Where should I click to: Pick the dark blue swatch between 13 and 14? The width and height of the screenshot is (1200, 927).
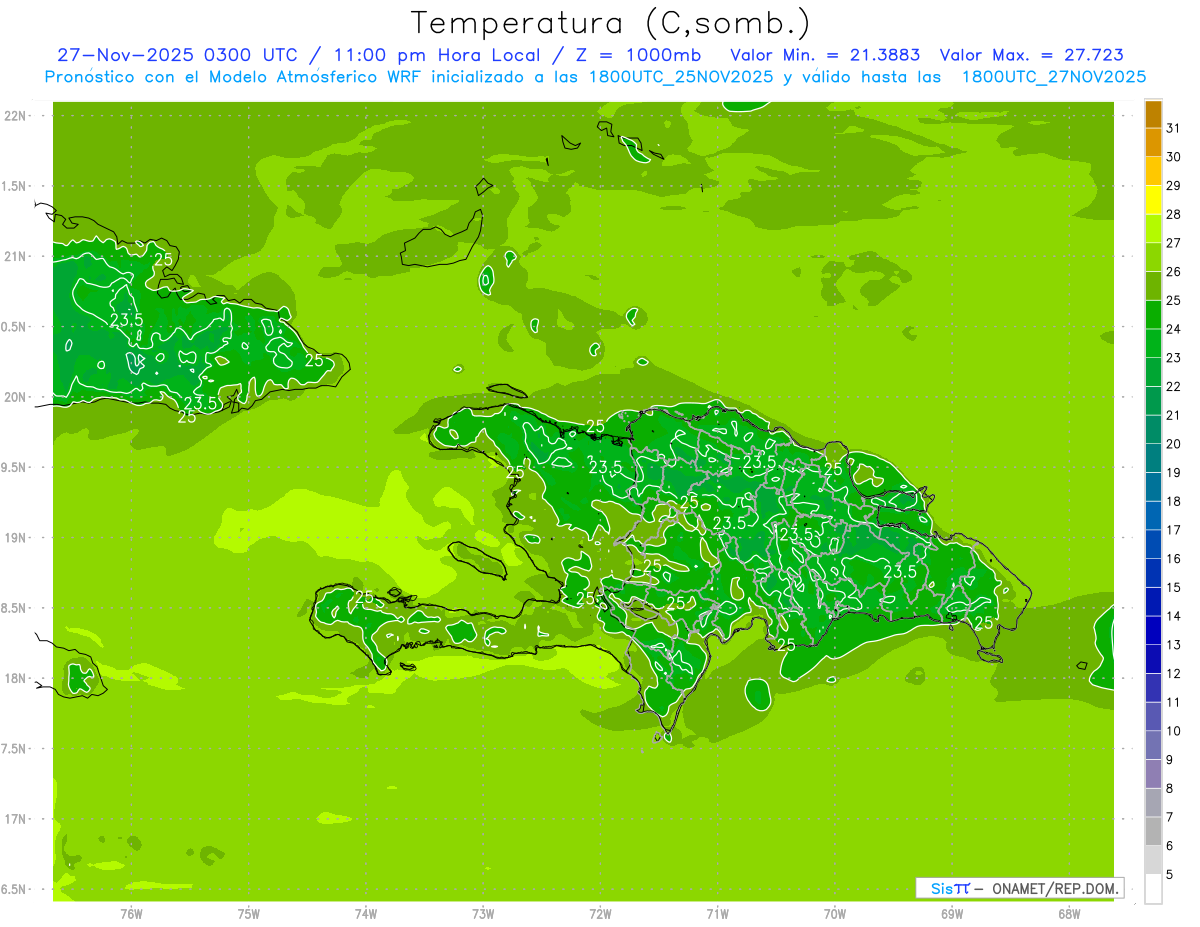(1153, 630)
